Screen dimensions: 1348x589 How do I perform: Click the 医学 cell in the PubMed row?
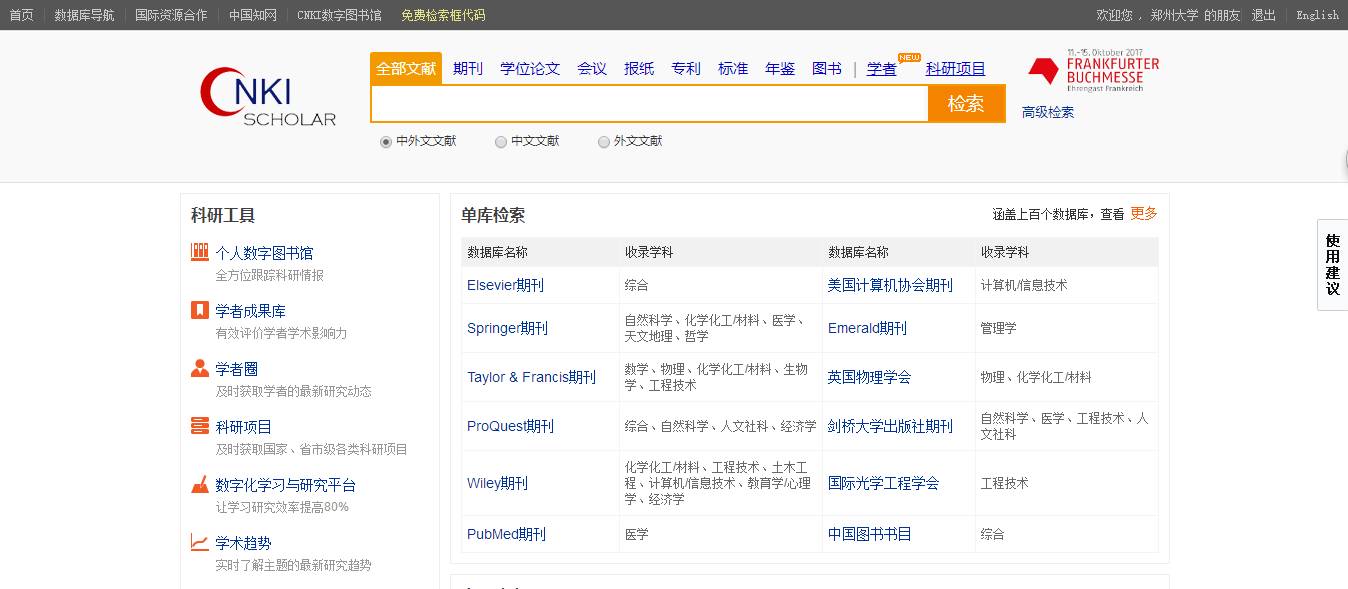coord(637,534)
